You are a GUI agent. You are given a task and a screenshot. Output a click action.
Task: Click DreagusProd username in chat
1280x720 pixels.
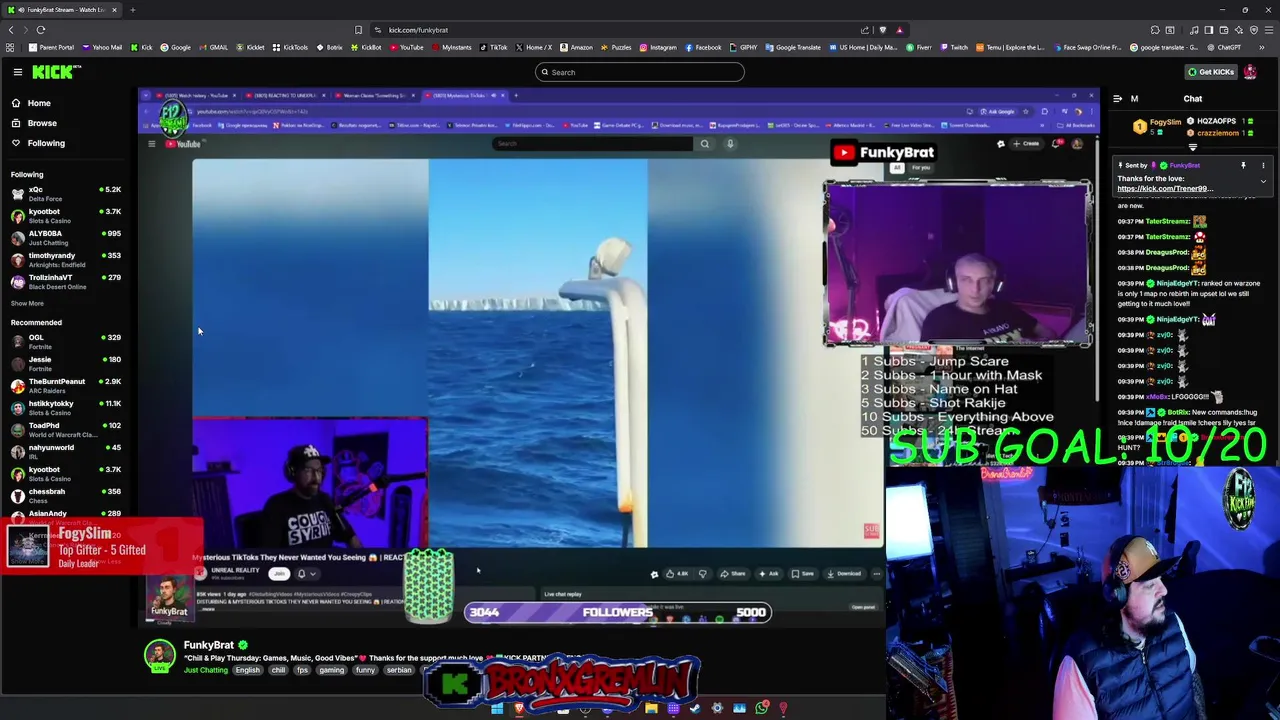click(x=1166, y=252)
